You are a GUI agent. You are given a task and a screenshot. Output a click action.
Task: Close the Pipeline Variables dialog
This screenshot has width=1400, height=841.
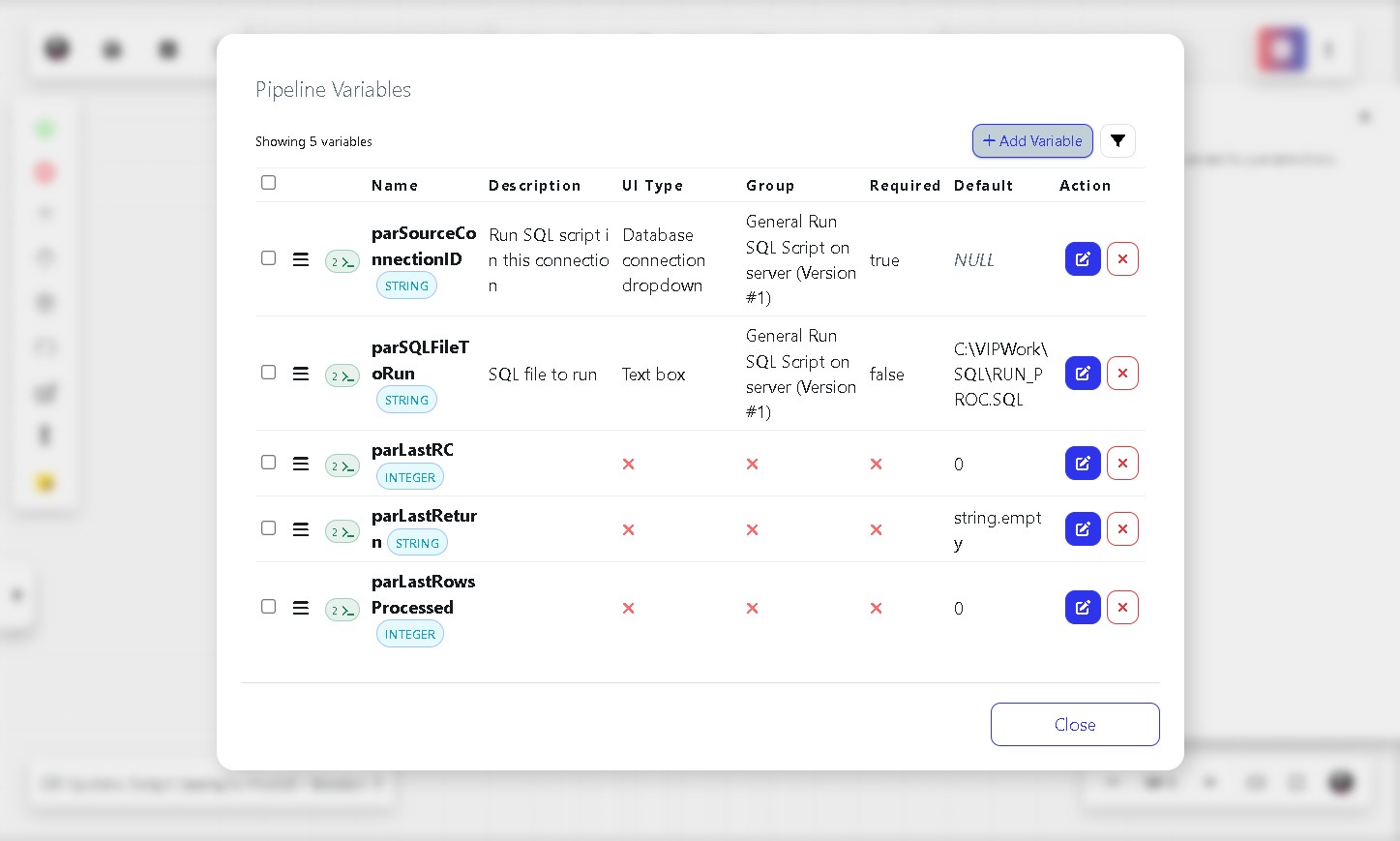(1075, 725)
